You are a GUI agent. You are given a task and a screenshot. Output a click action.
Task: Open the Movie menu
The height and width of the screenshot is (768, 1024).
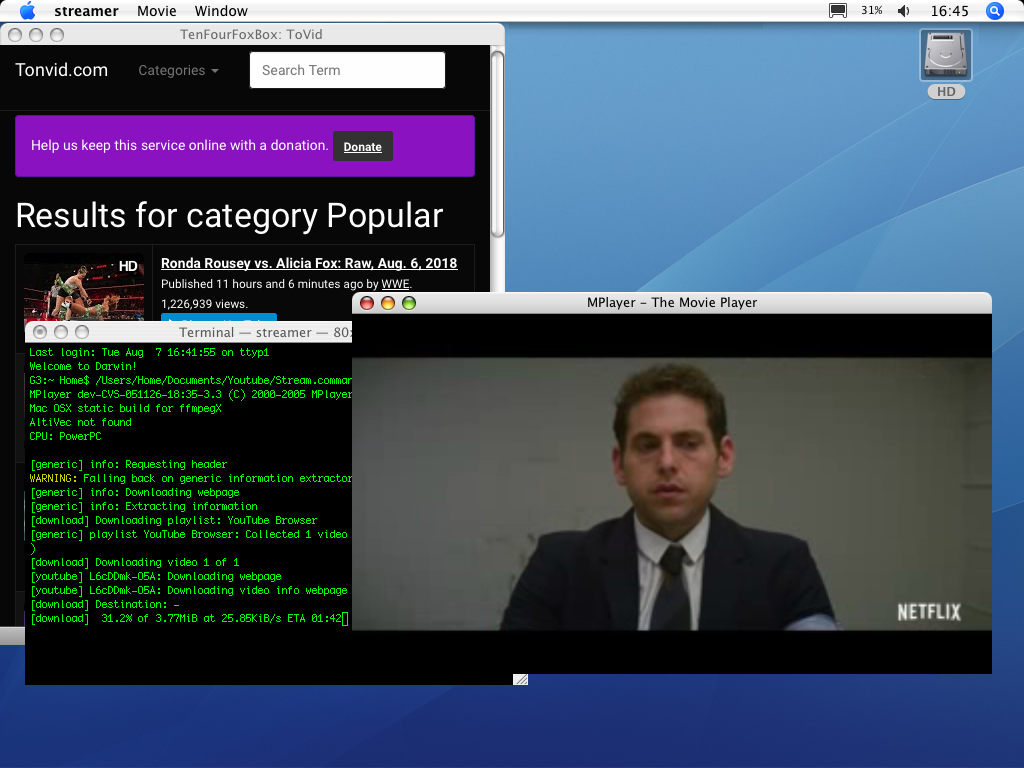point(157,11)
